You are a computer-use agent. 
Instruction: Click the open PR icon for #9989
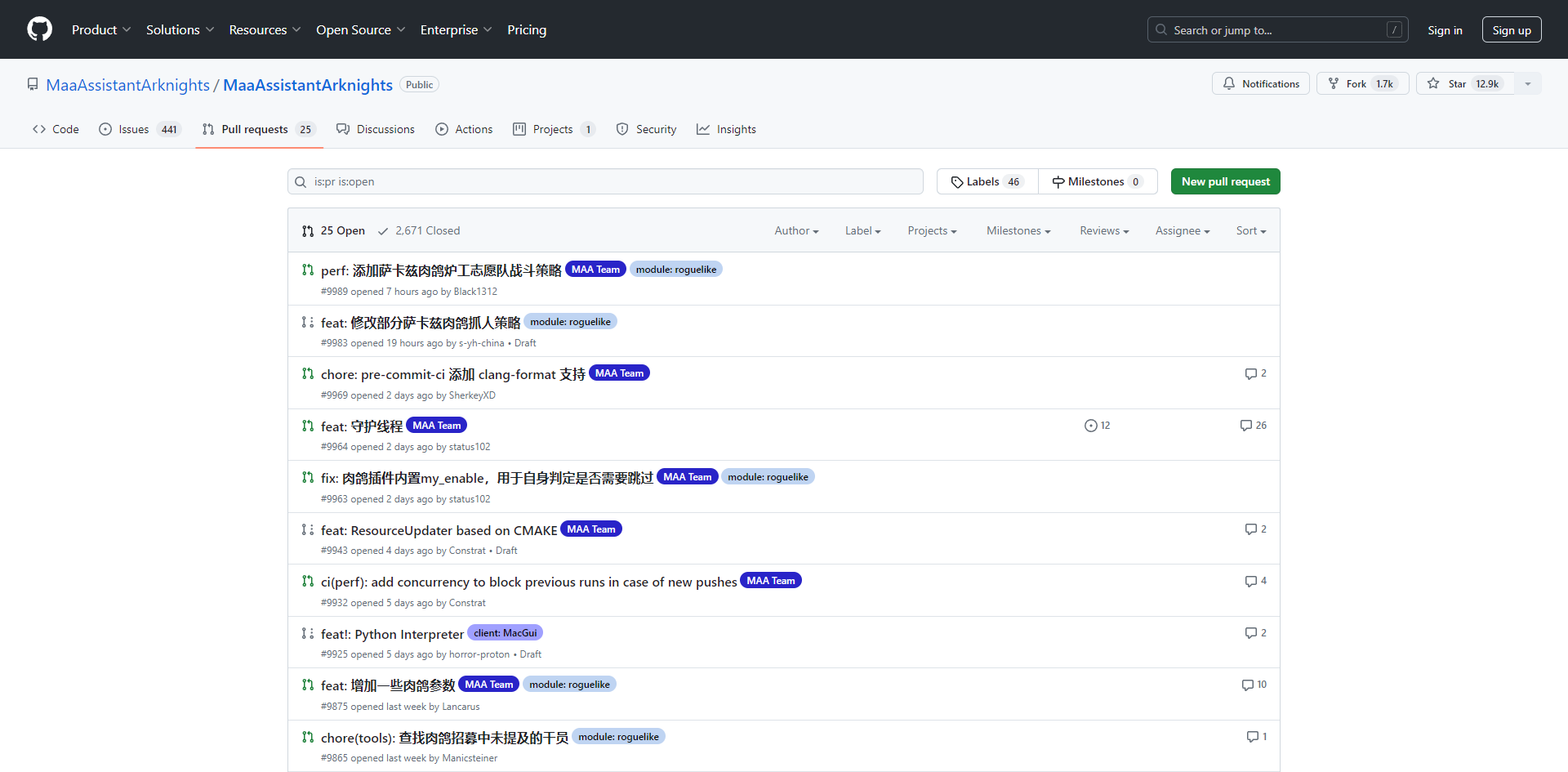(308, 270)
